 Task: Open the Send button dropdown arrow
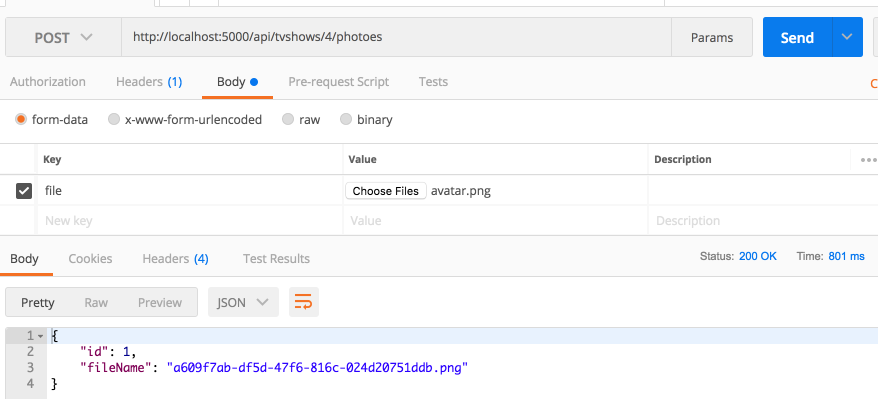click(847, 37)
